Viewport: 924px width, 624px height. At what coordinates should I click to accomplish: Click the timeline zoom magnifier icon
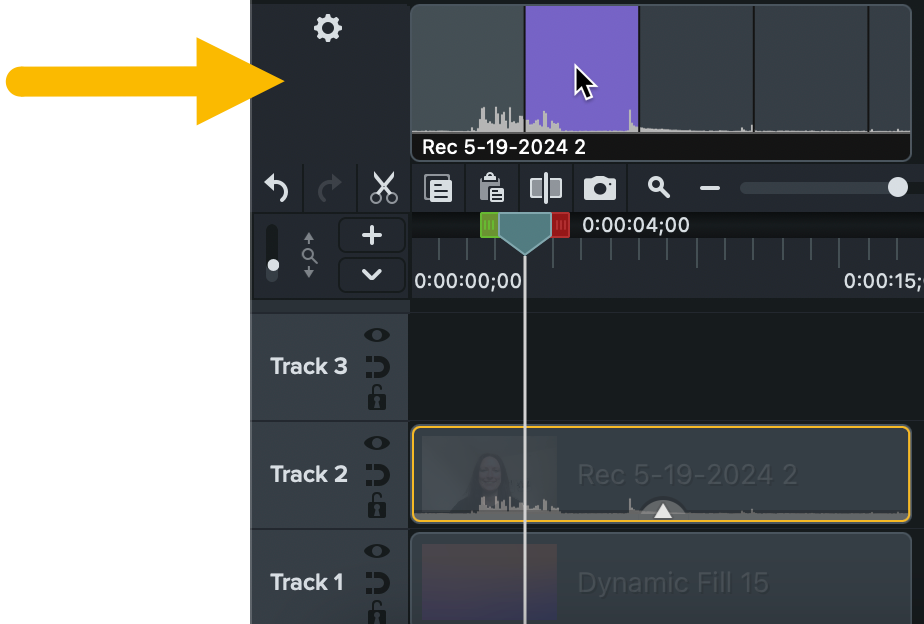(x=658, y=187)
